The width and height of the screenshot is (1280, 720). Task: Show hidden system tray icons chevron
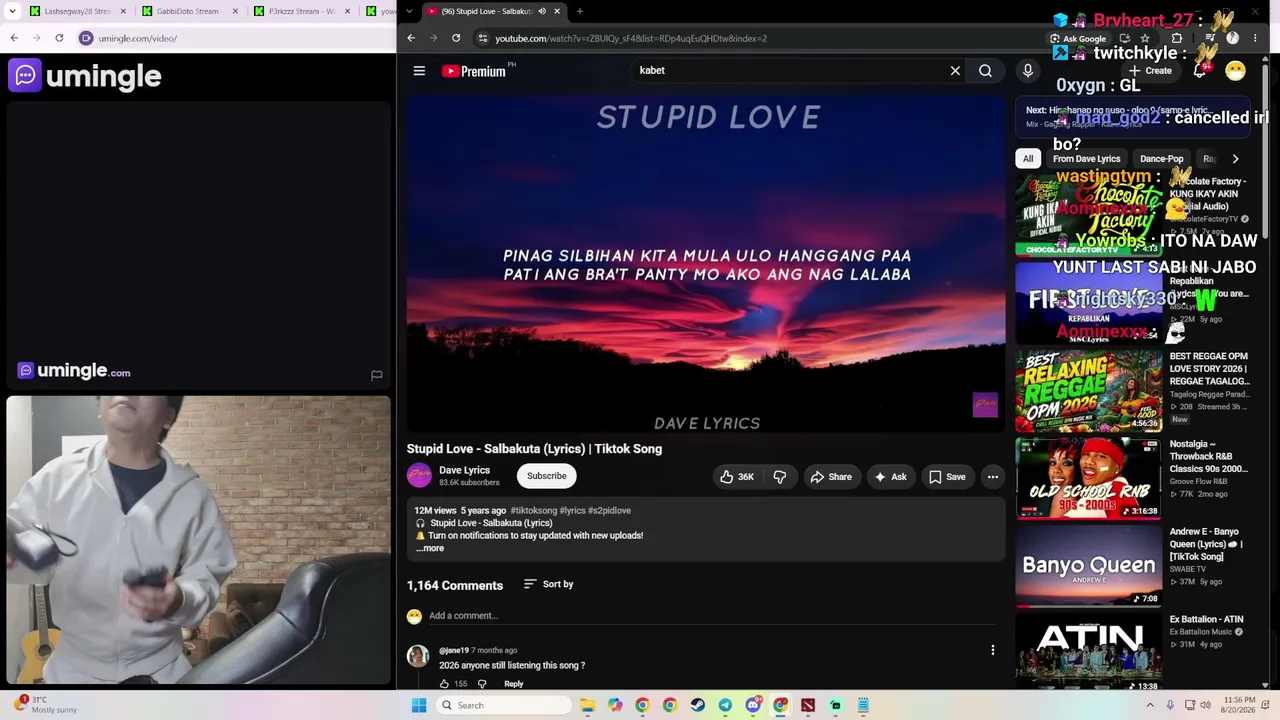coord(1150,705)
